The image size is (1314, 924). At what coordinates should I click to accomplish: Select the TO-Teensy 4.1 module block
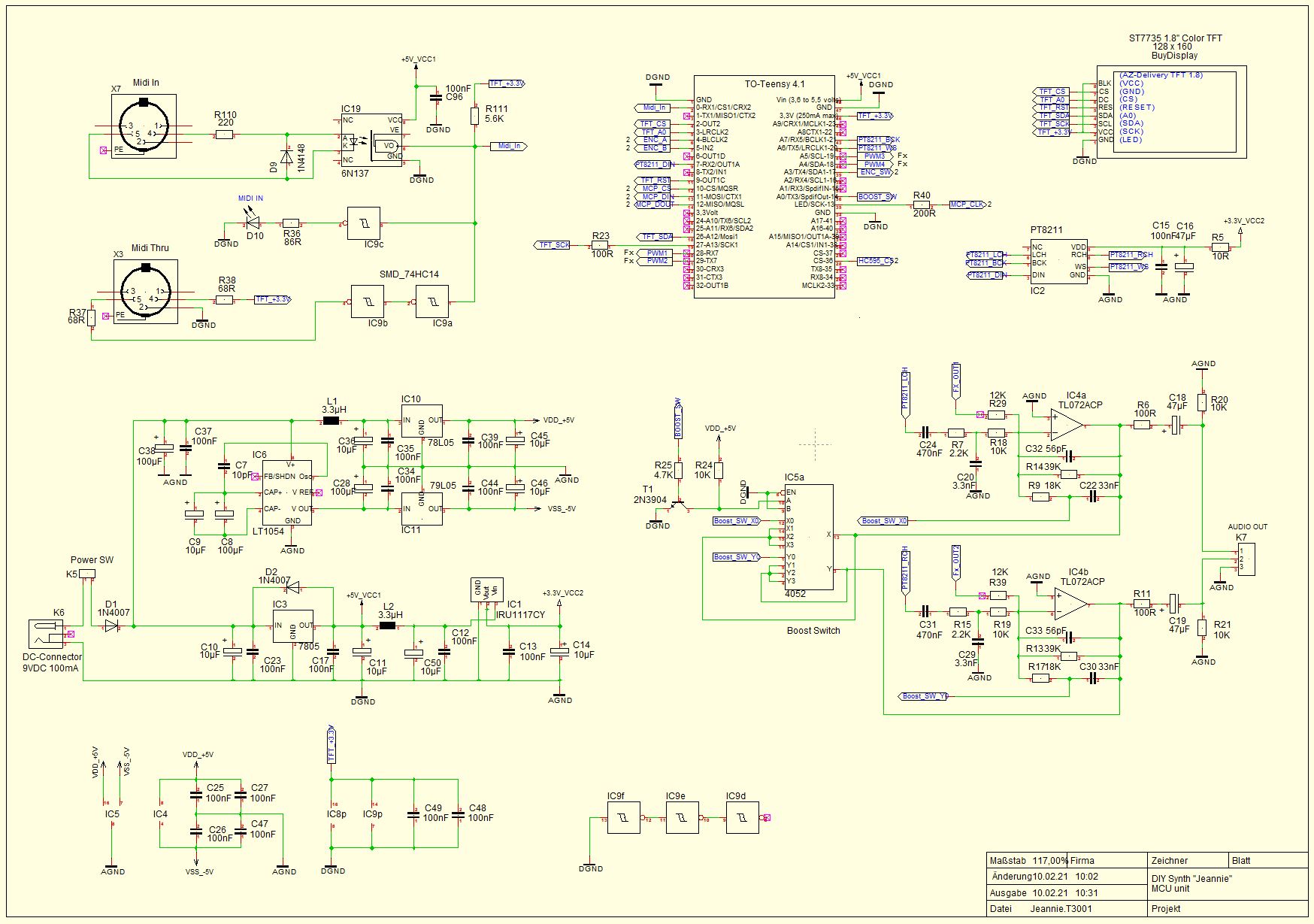764,188
